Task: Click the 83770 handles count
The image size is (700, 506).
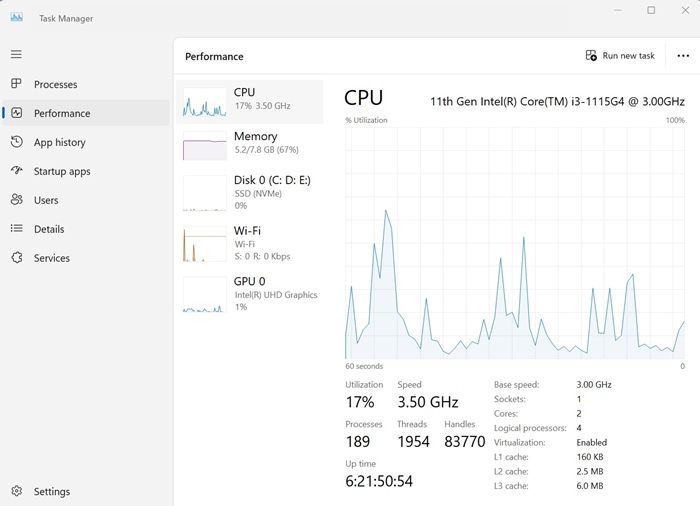Action: (x=464, y=441)
